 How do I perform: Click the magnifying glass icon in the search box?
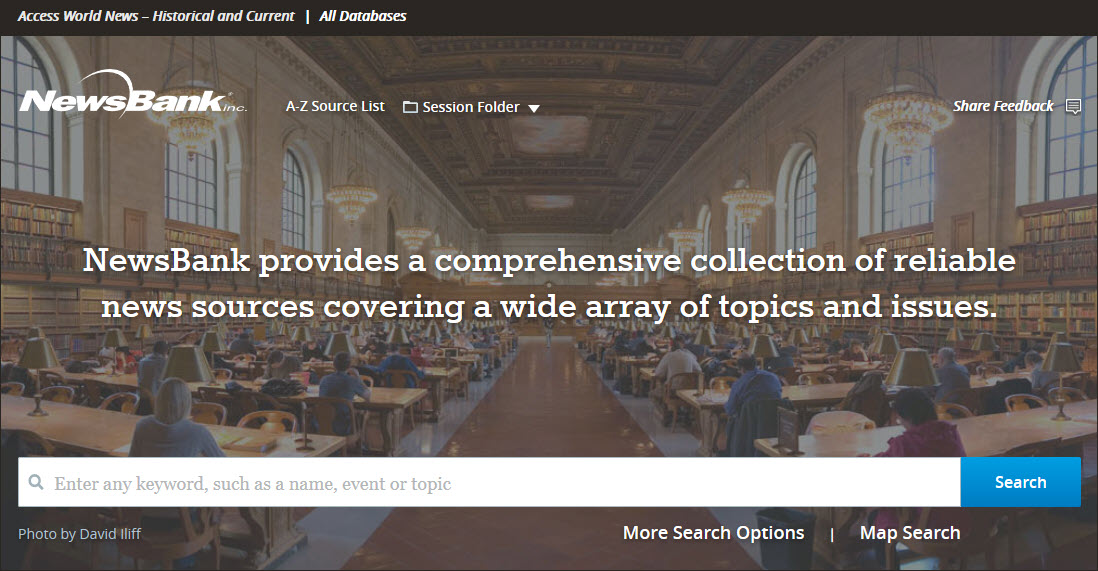[36, 482]
